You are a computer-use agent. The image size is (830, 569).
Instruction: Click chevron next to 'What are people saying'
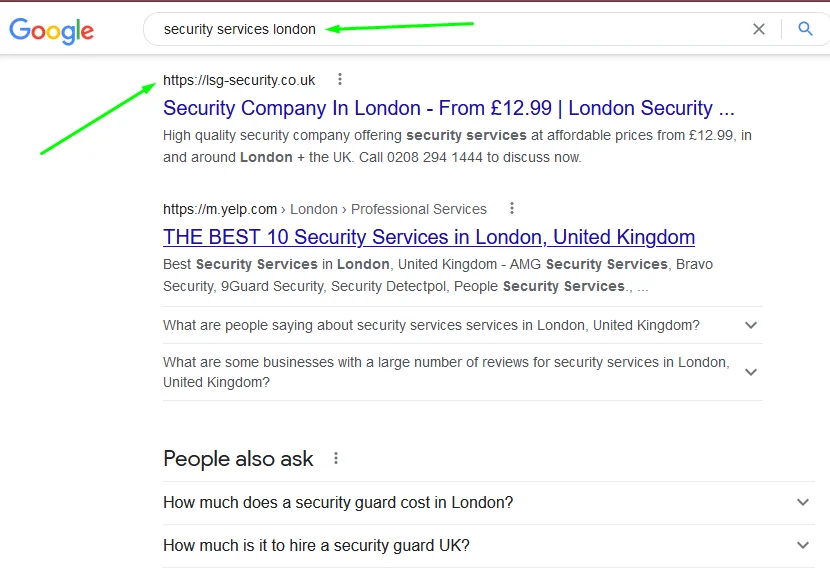[x=751, y=325]
